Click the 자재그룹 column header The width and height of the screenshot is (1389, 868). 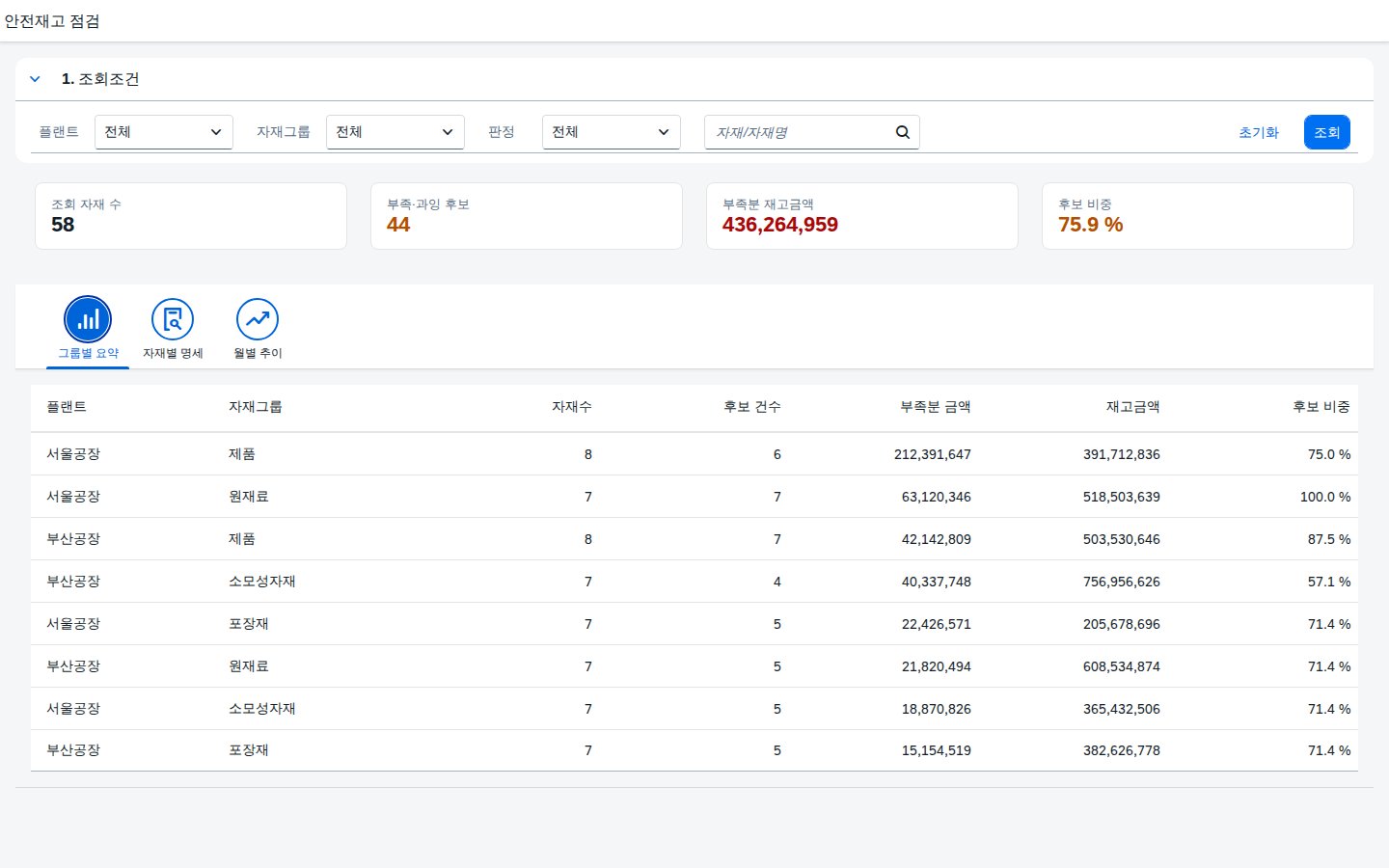tap(256, 407)
